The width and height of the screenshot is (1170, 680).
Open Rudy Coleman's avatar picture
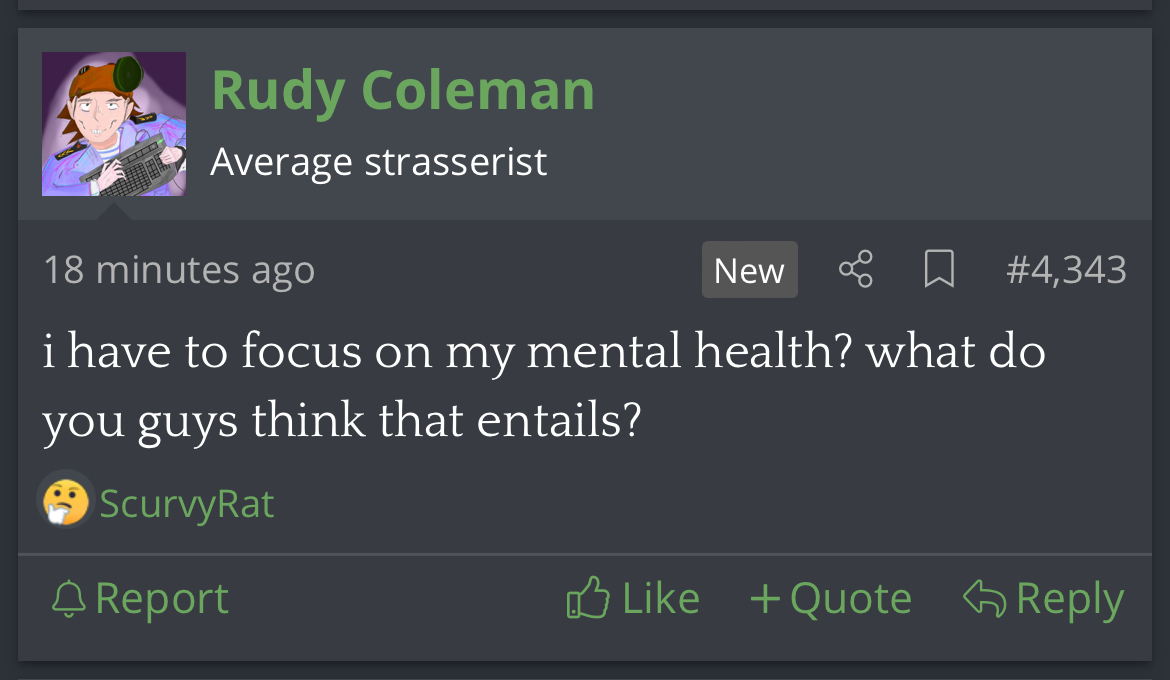[x=114, y=124]
